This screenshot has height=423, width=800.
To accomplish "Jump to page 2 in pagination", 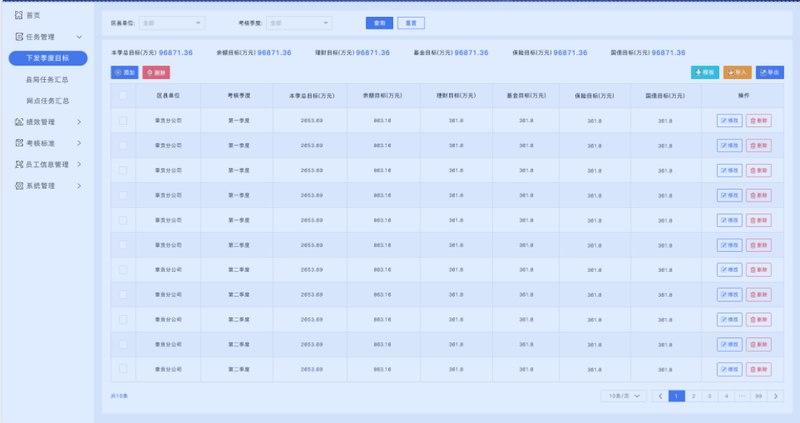I will [693, 396].
